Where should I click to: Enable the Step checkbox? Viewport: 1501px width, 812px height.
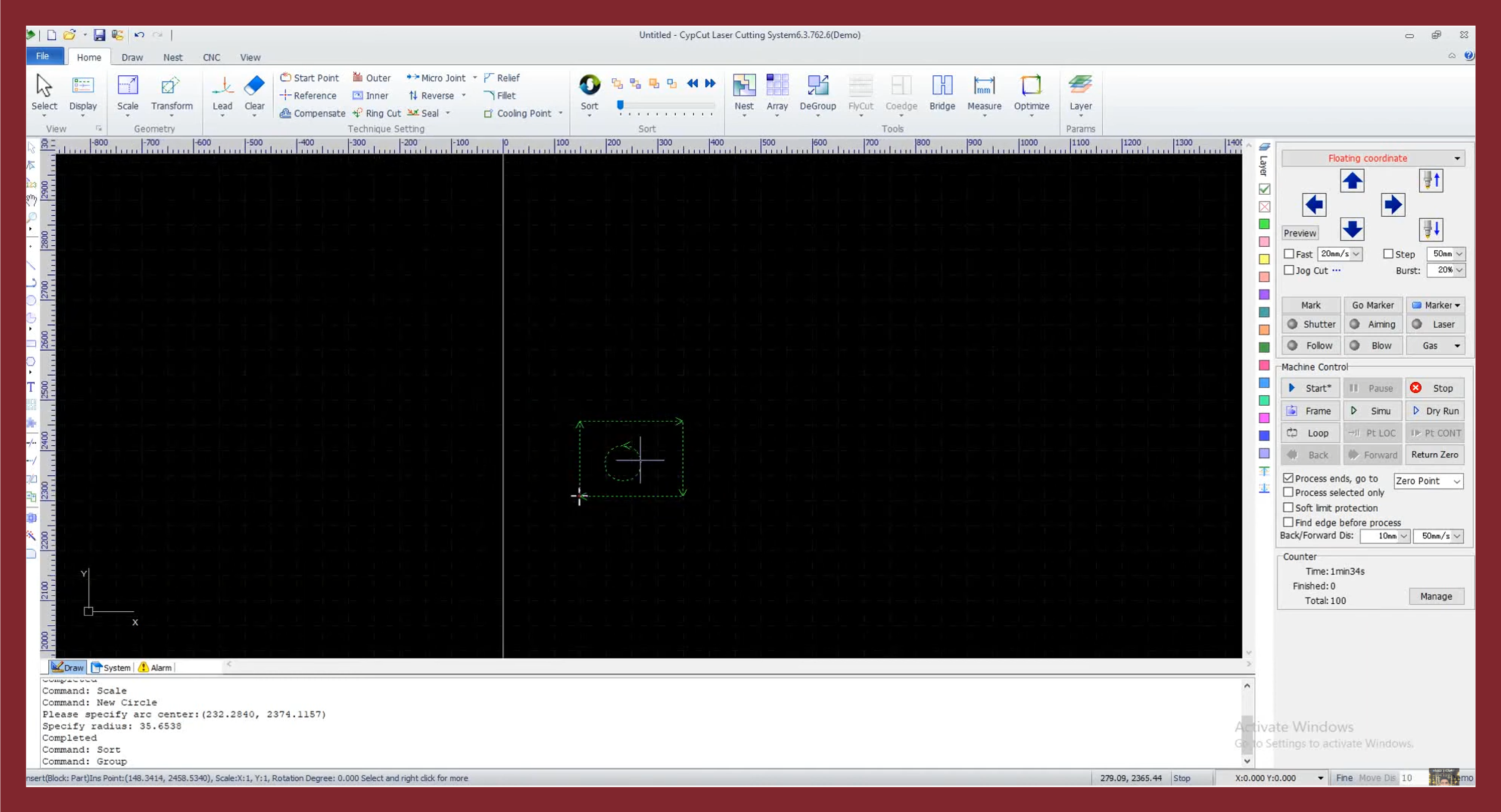coord(1388,254)
